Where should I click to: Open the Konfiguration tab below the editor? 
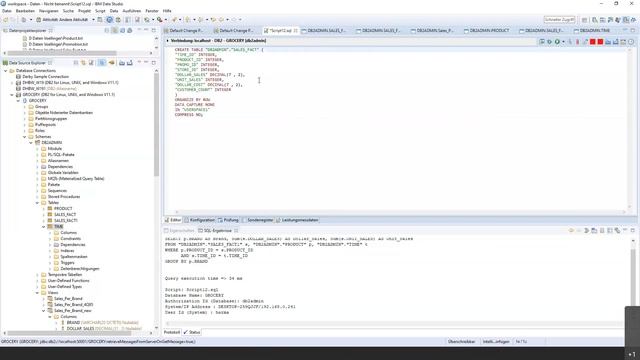199,220
